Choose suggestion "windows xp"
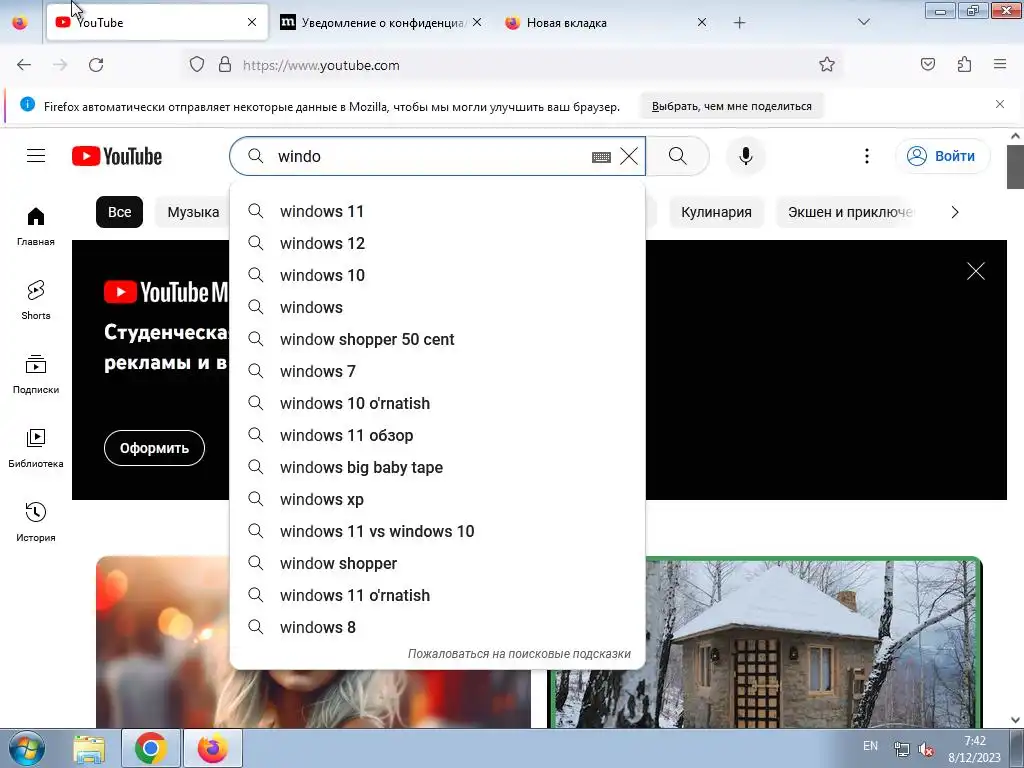Viewport: 1024px width, 768px height. click(438, 500)
